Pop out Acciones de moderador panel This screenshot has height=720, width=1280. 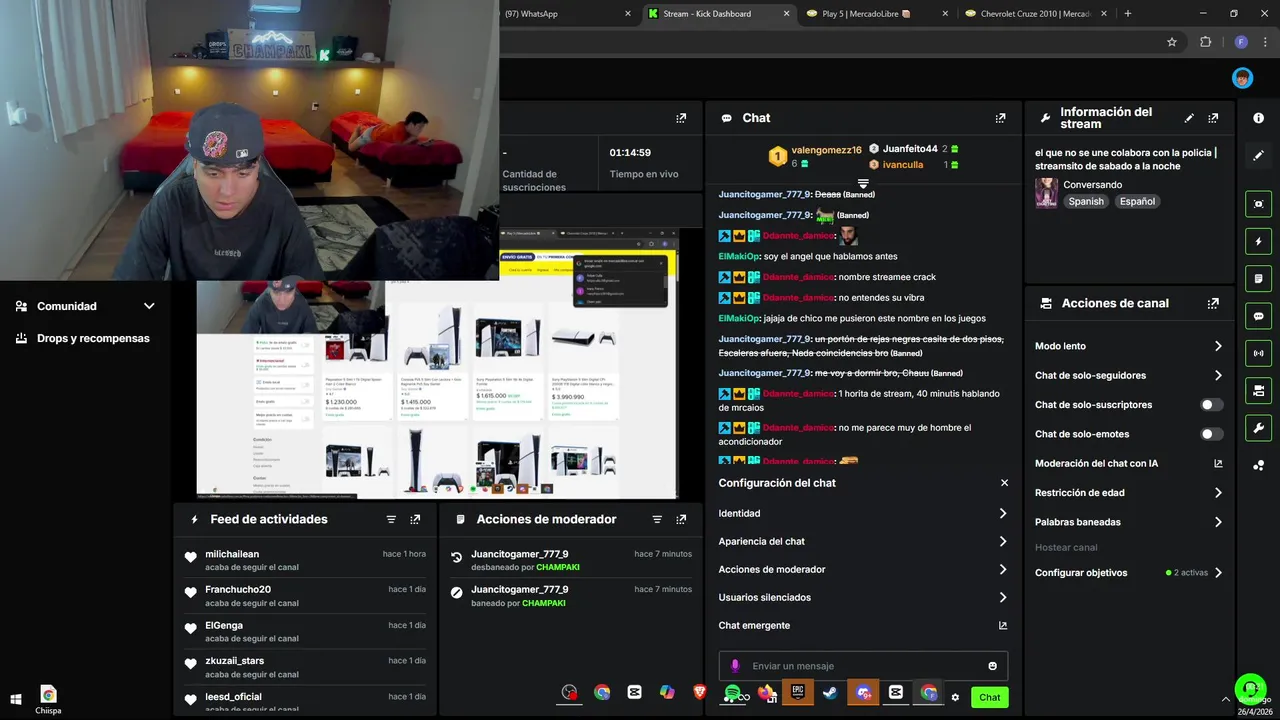pos(681,519)
